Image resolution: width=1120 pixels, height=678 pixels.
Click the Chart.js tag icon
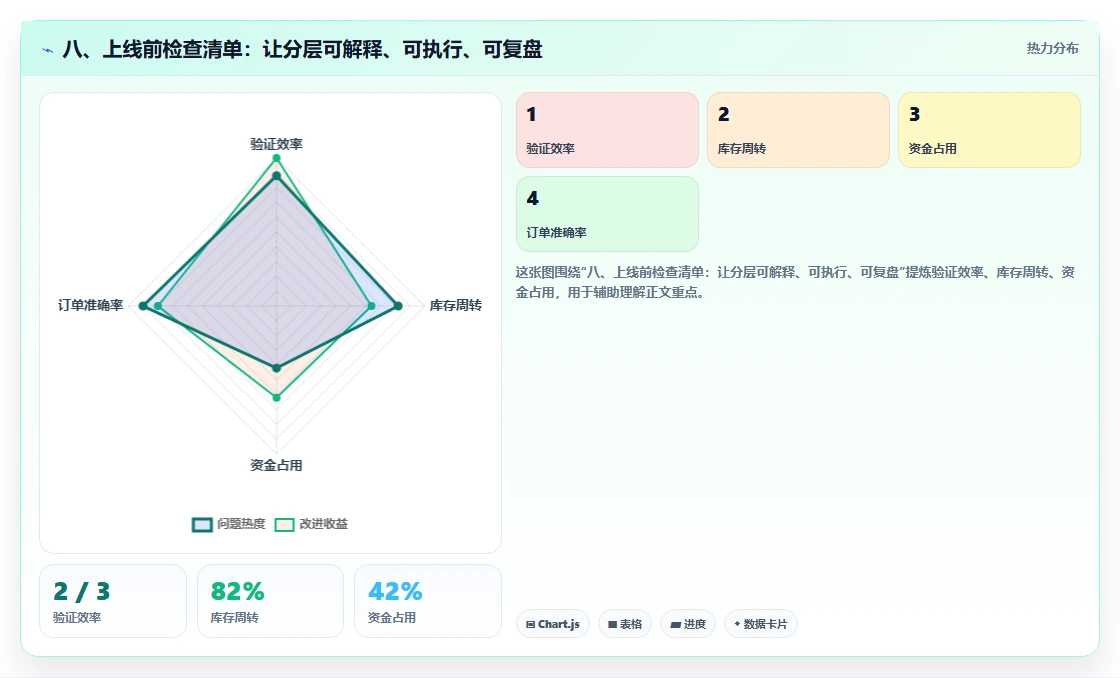tap(530, 624)
